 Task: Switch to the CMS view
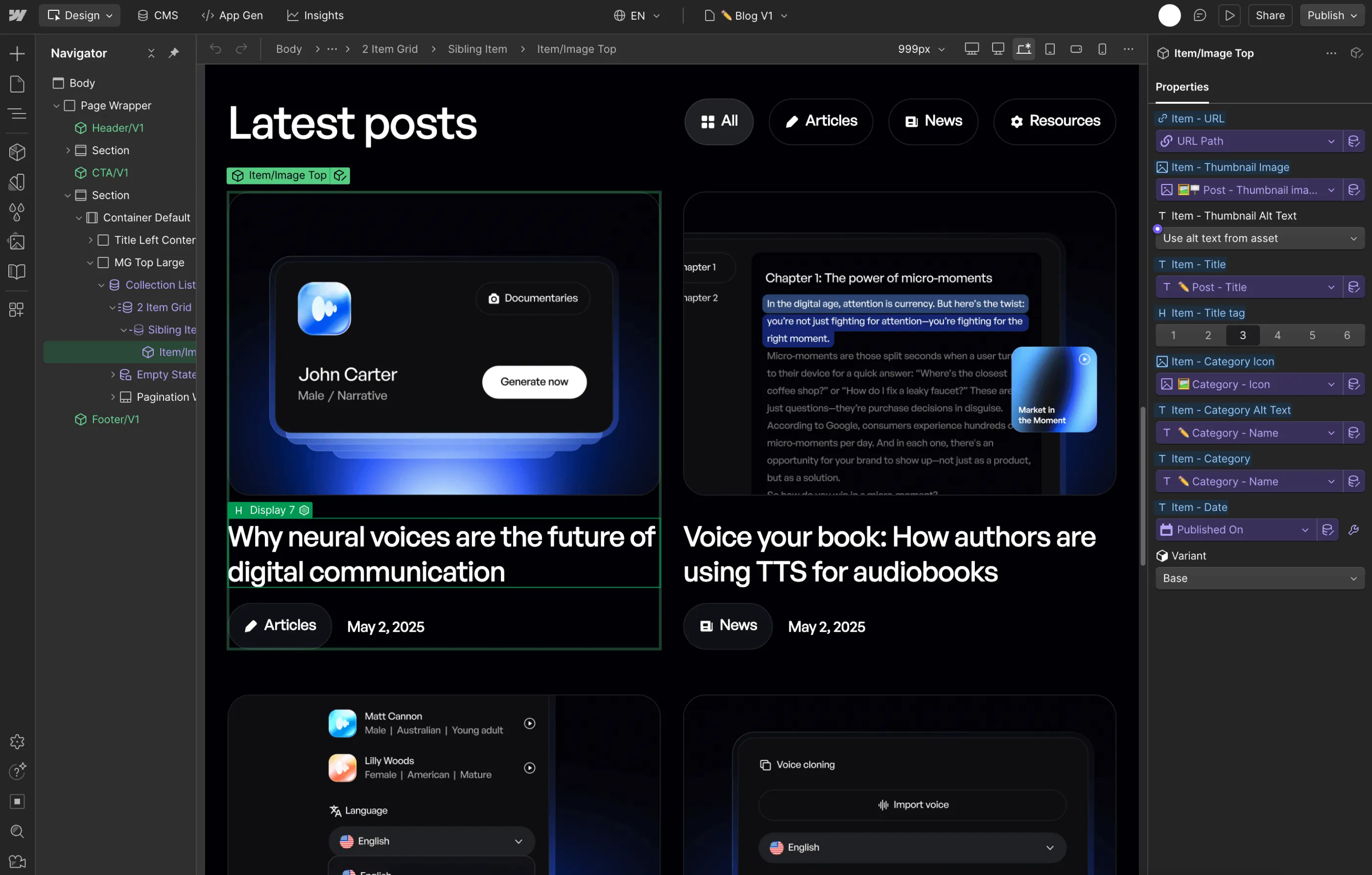(x=157, y=15)
